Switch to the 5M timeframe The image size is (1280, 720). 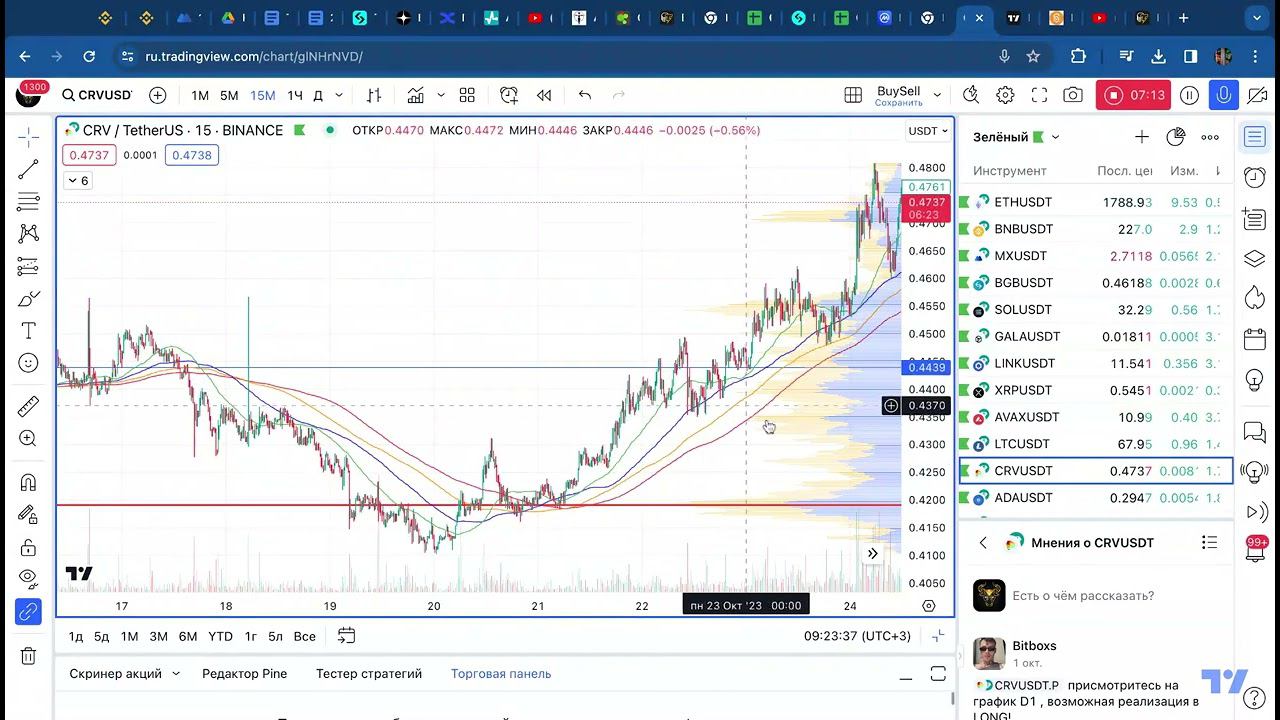tap(229, 95)
